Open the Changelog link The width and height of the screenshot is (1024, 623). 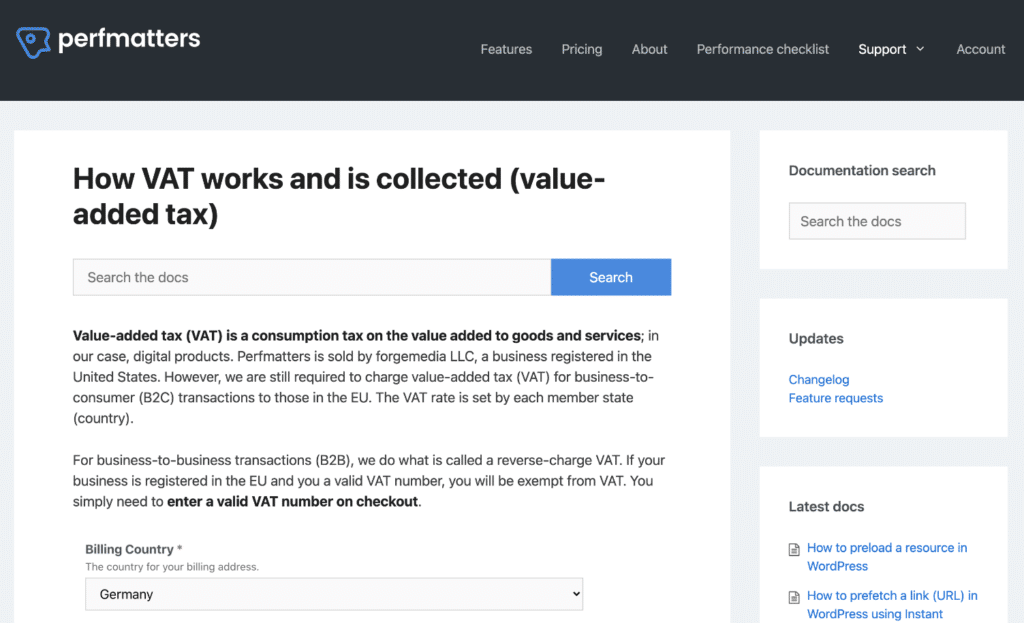[x=818, y=379]
